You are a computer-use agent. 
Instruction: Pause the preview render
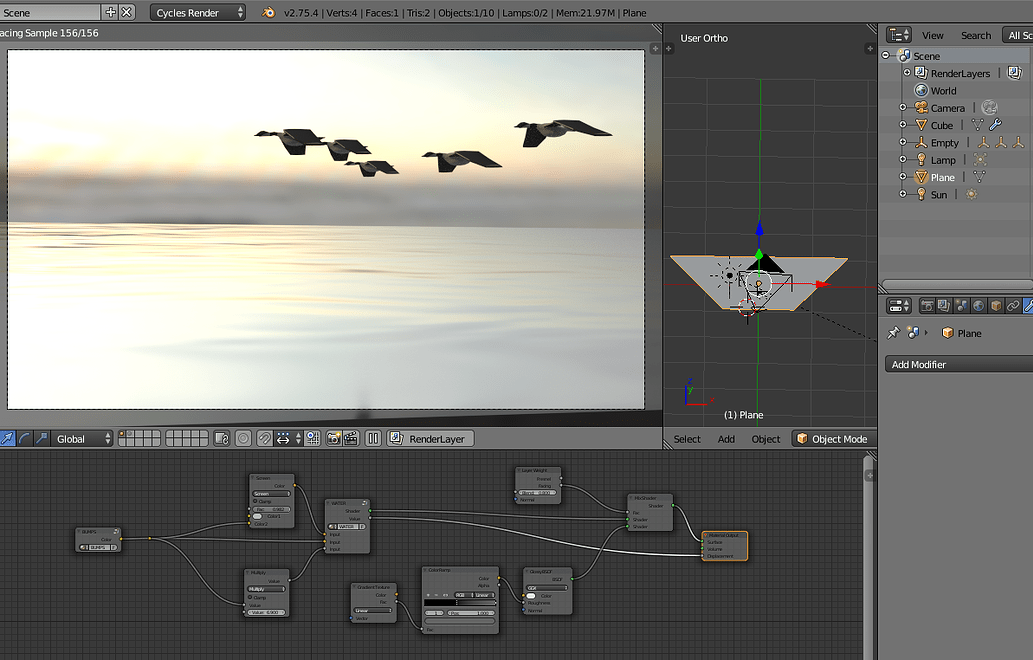click(x=373, y=439)
